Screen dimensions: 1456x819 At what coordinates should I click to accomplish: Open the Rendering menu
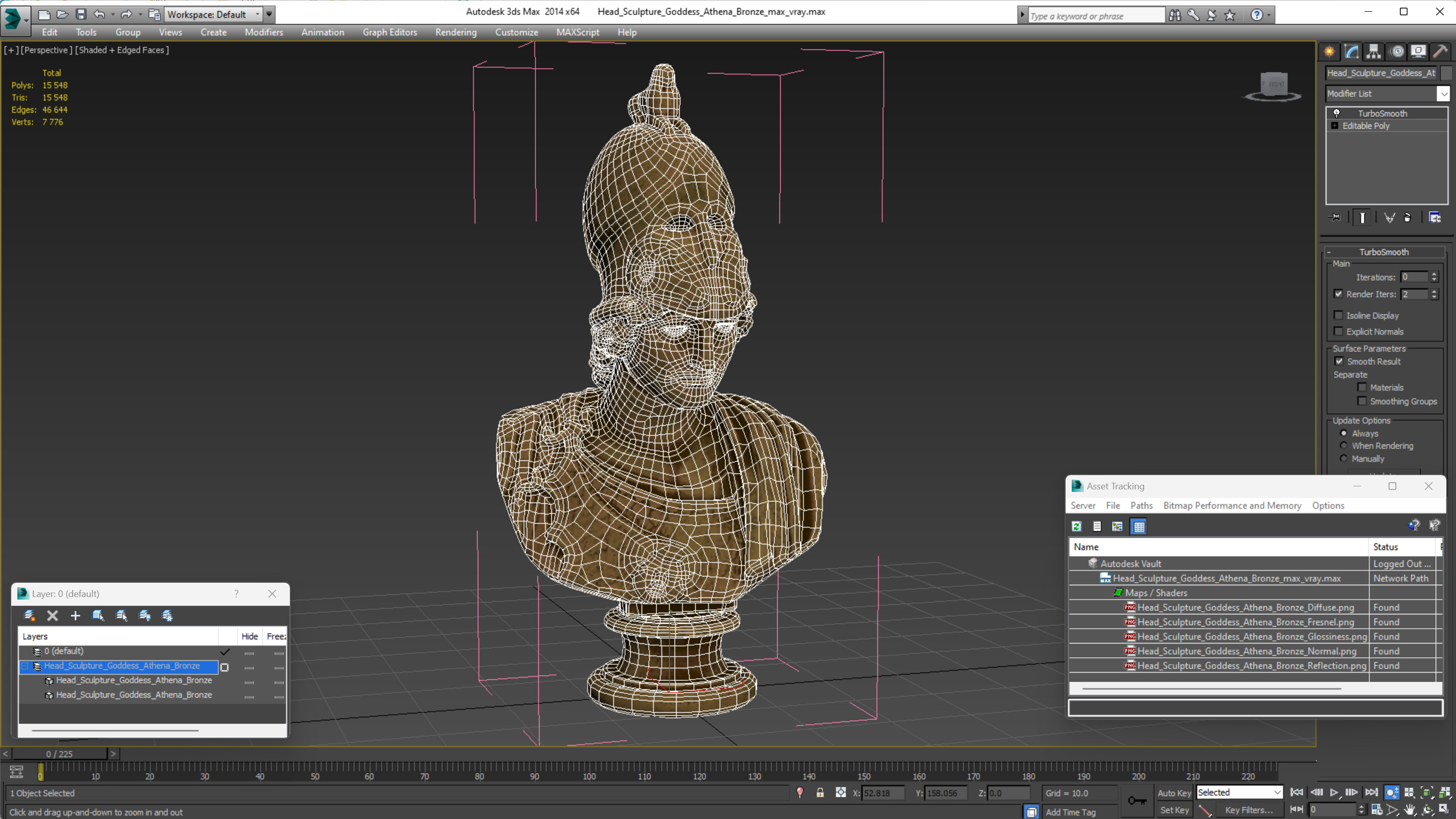click(456, 32)
